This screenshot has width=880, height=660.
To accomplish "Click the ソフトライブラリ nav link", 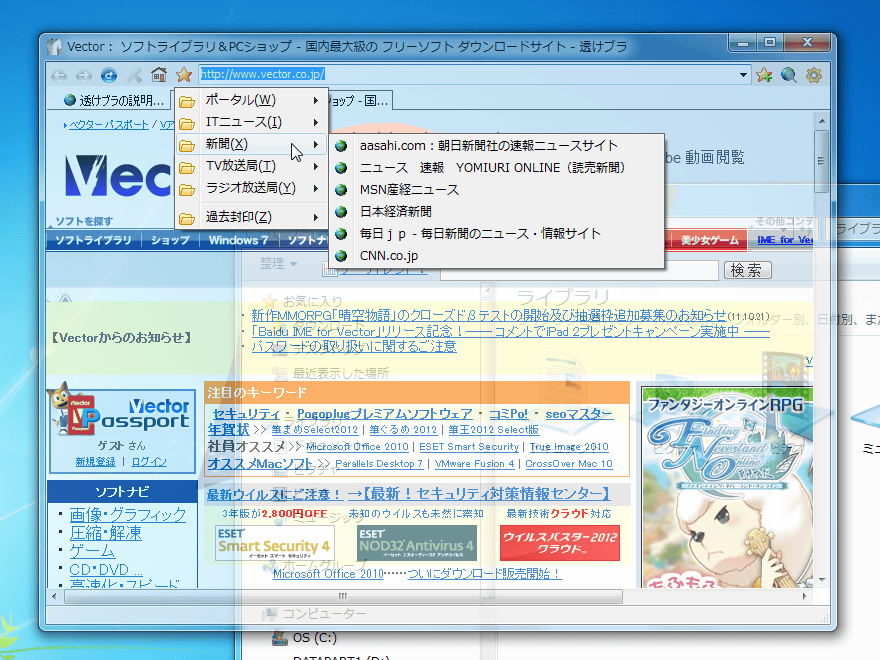I will 93,240.
